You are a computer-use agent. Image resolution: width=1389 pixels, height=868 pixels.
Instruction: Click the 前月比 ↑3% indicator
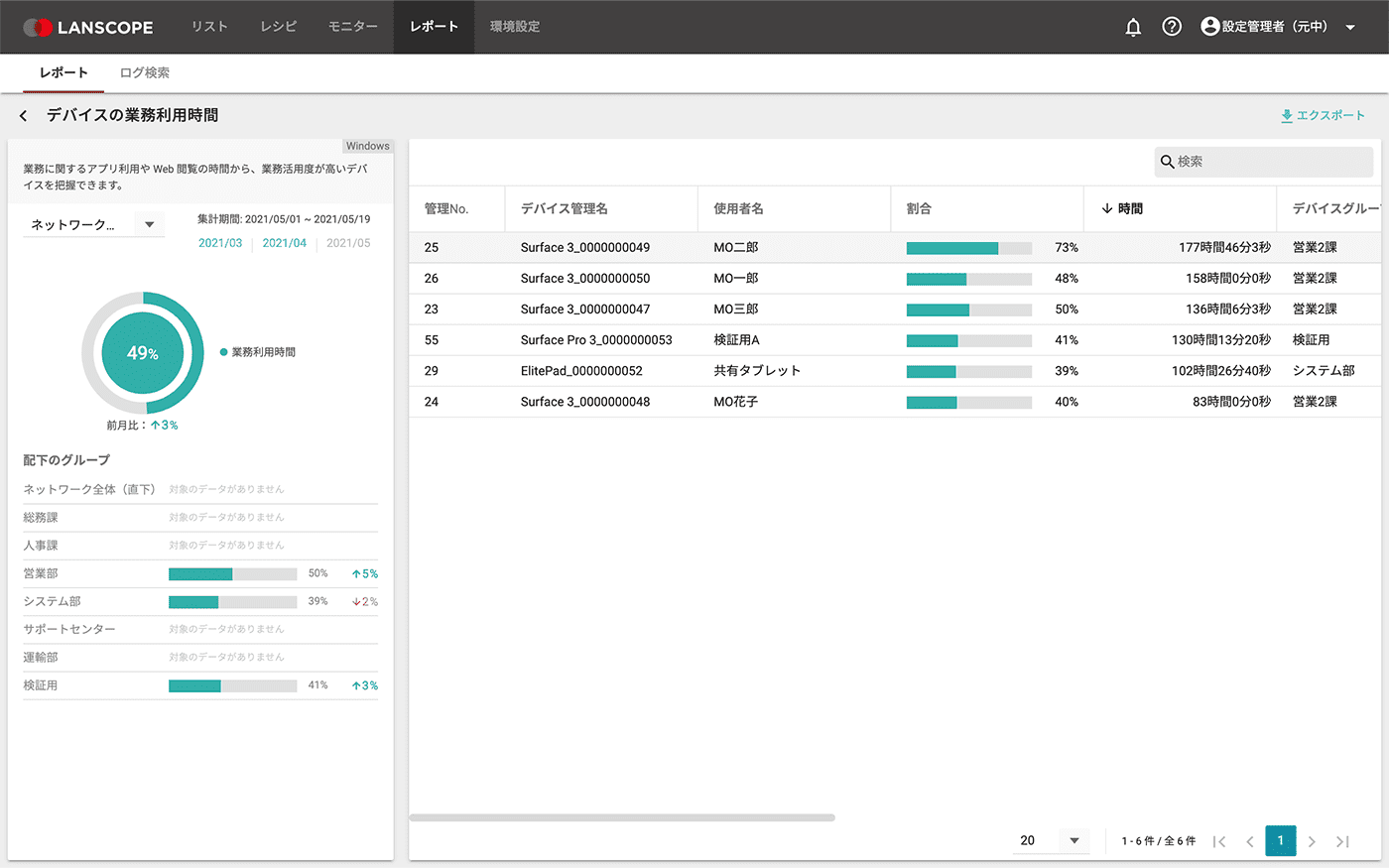click(143, 426)
